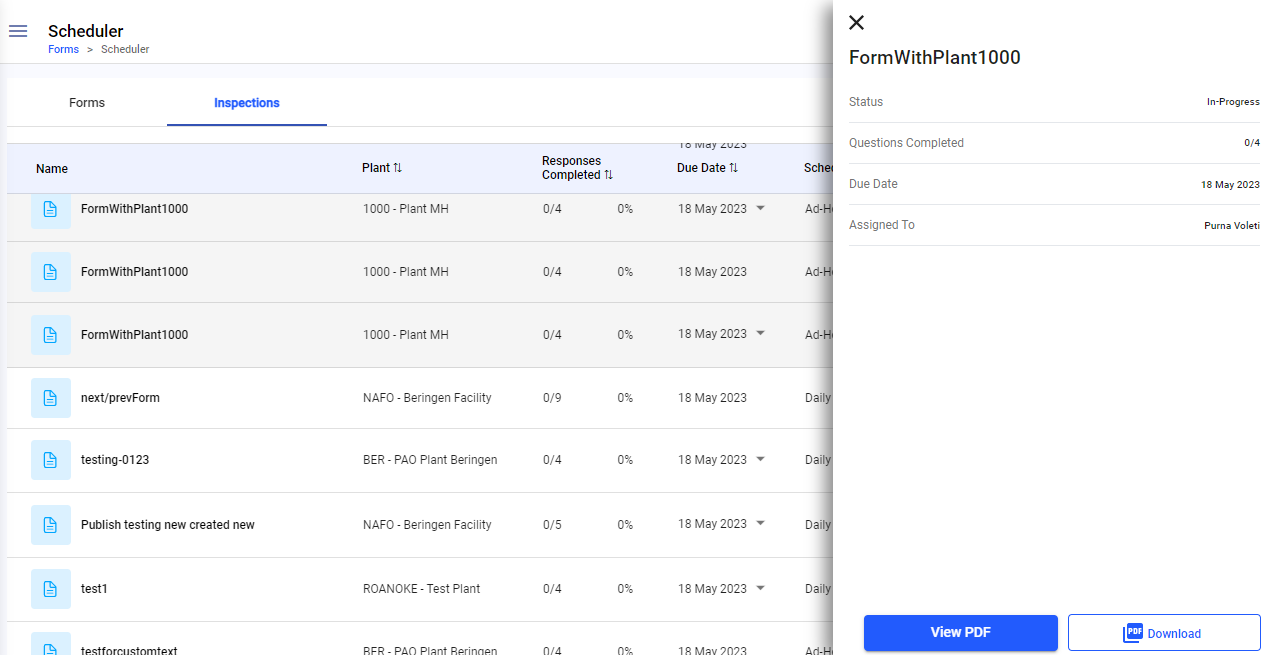Screen dimensions: 1273x655
Task: Click the Name column header
Action: (x=52, y=169)
